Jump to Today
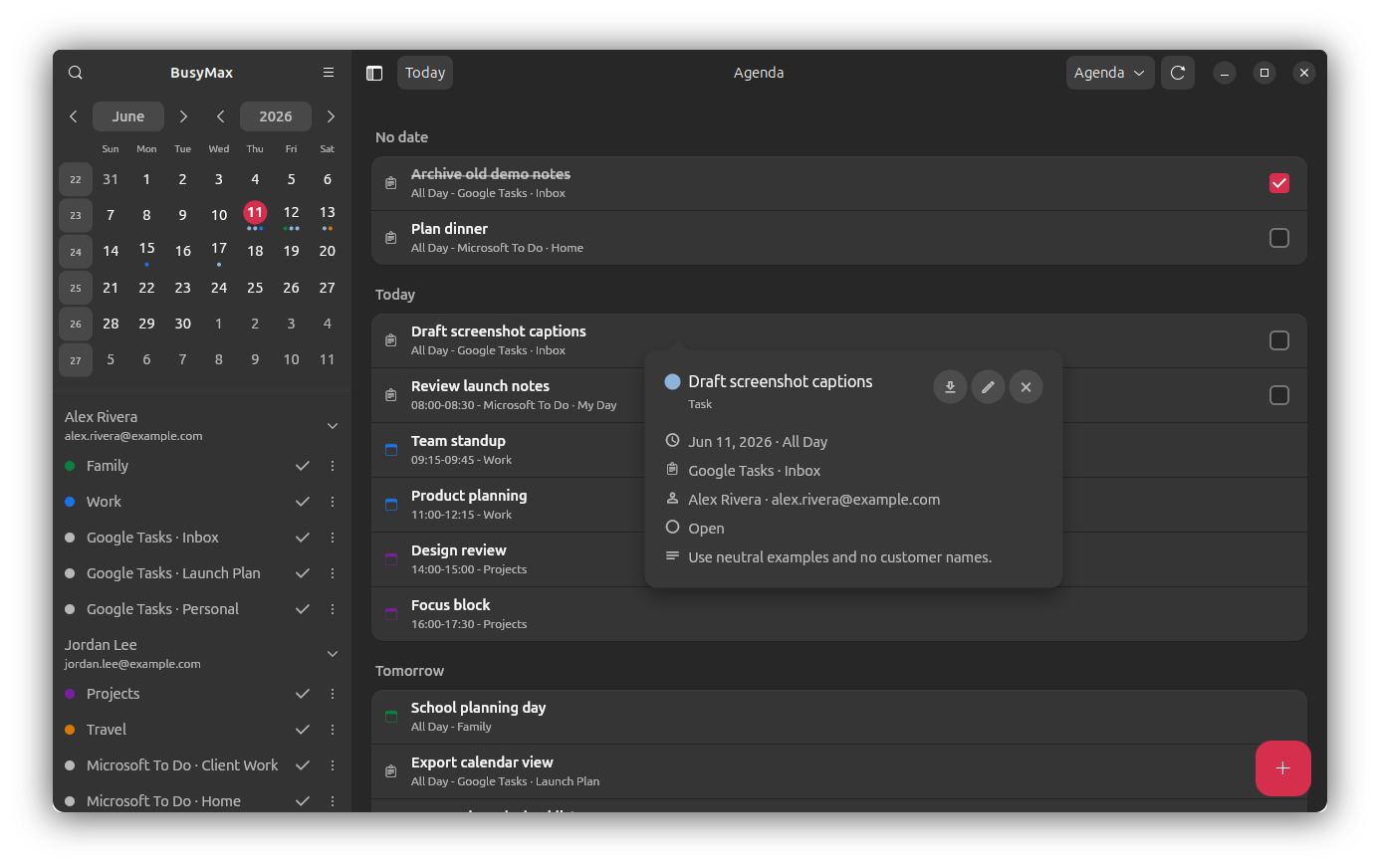This screenshot has width=1380, height=868. (x=425, y=73)
